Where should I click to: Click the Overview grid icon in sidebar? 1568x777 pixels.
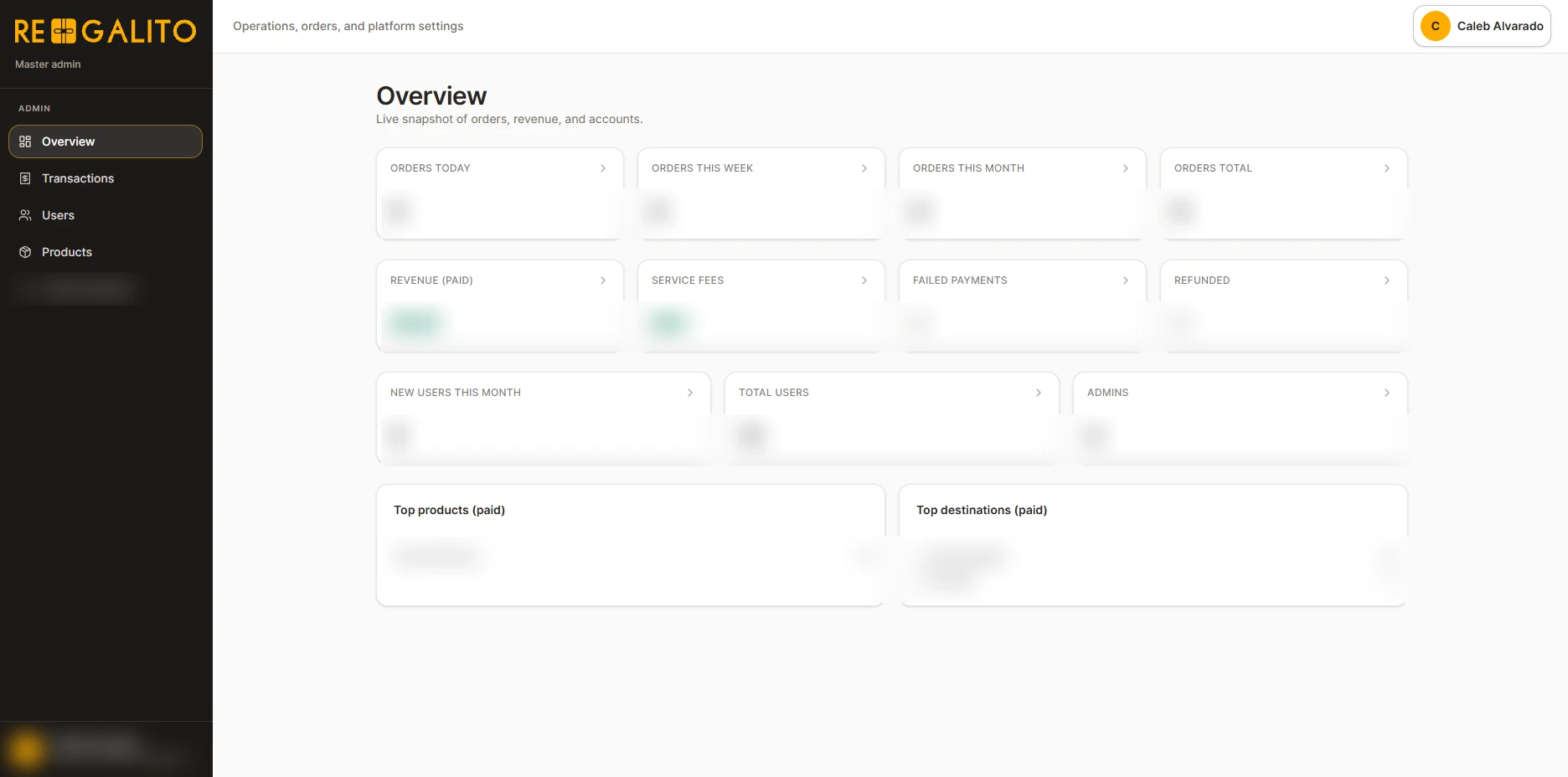(25, 142)
